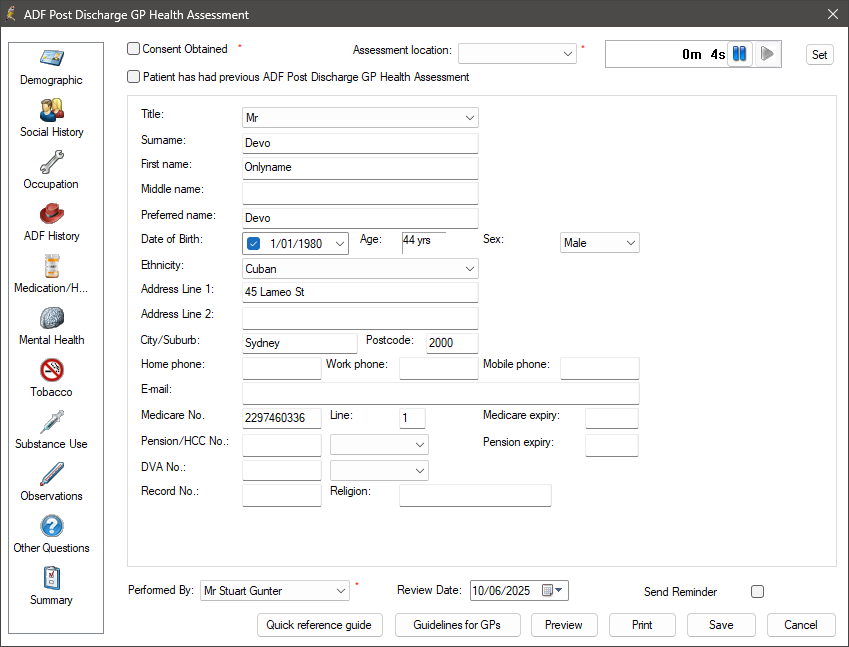Open the Mental Health brain icon
Viewport: 849px width, 647px height.
[51, 318]
